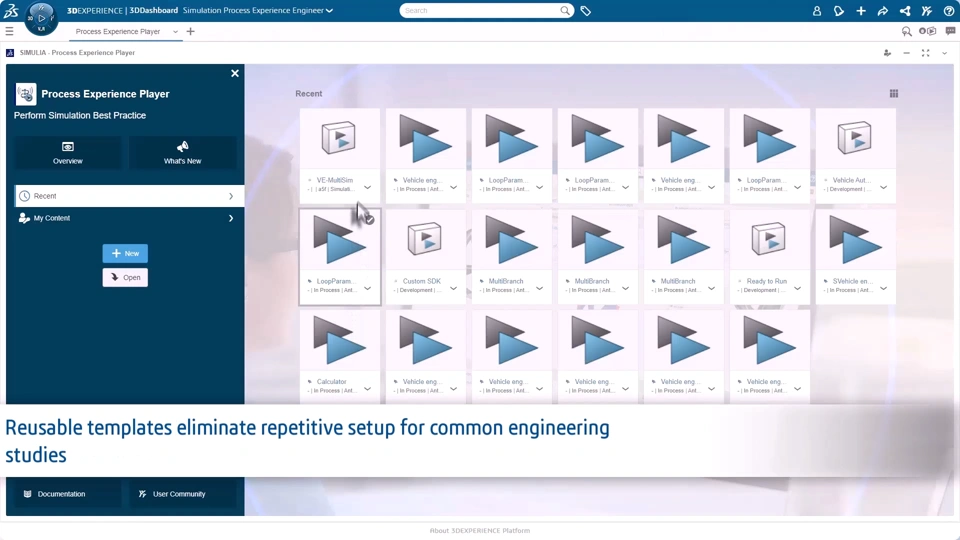
Task: Select the Process Experience Player tab
Action: (118, 31)
